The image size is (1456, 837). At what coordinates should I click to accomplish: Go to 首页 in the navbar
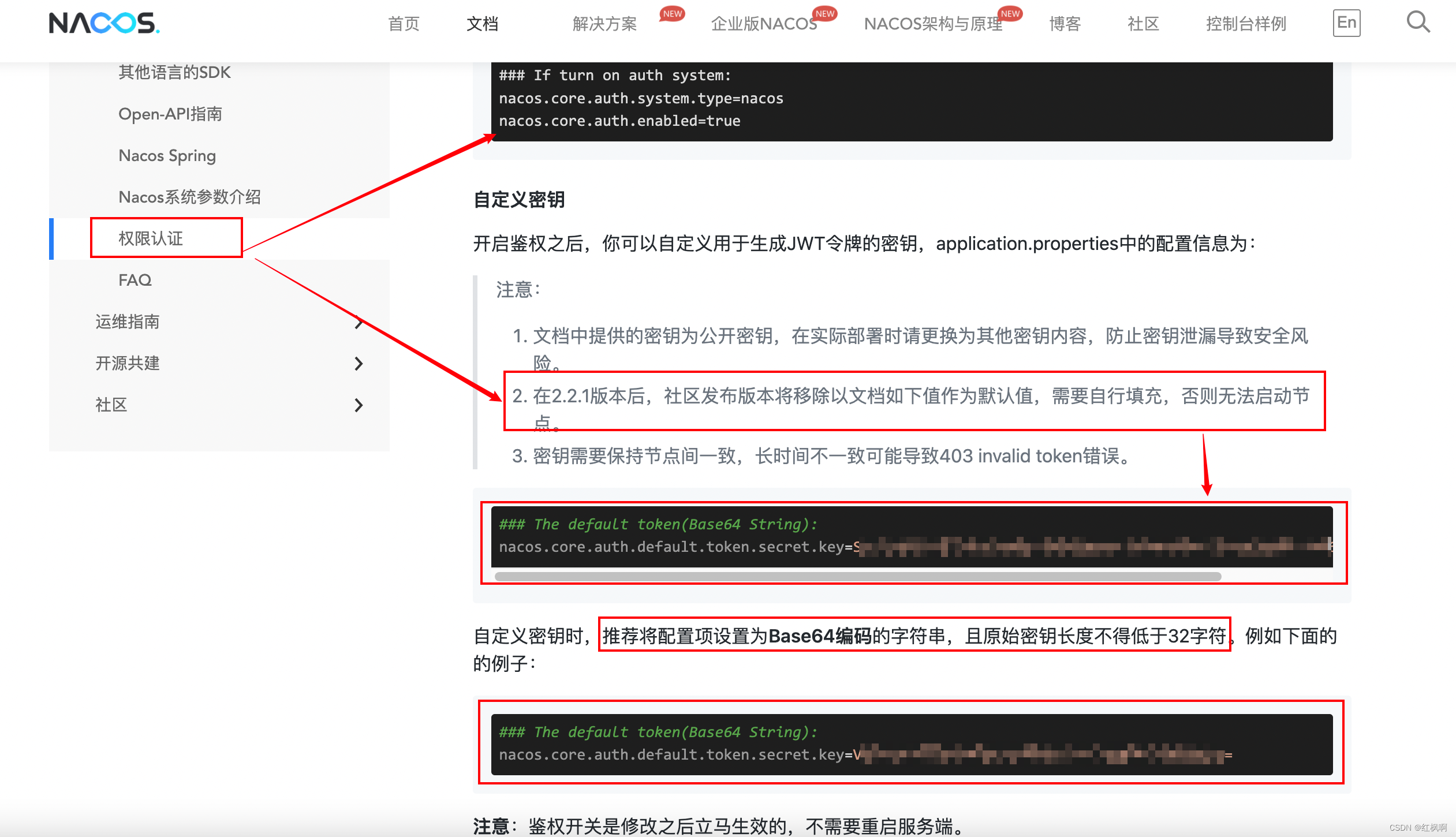404,24
